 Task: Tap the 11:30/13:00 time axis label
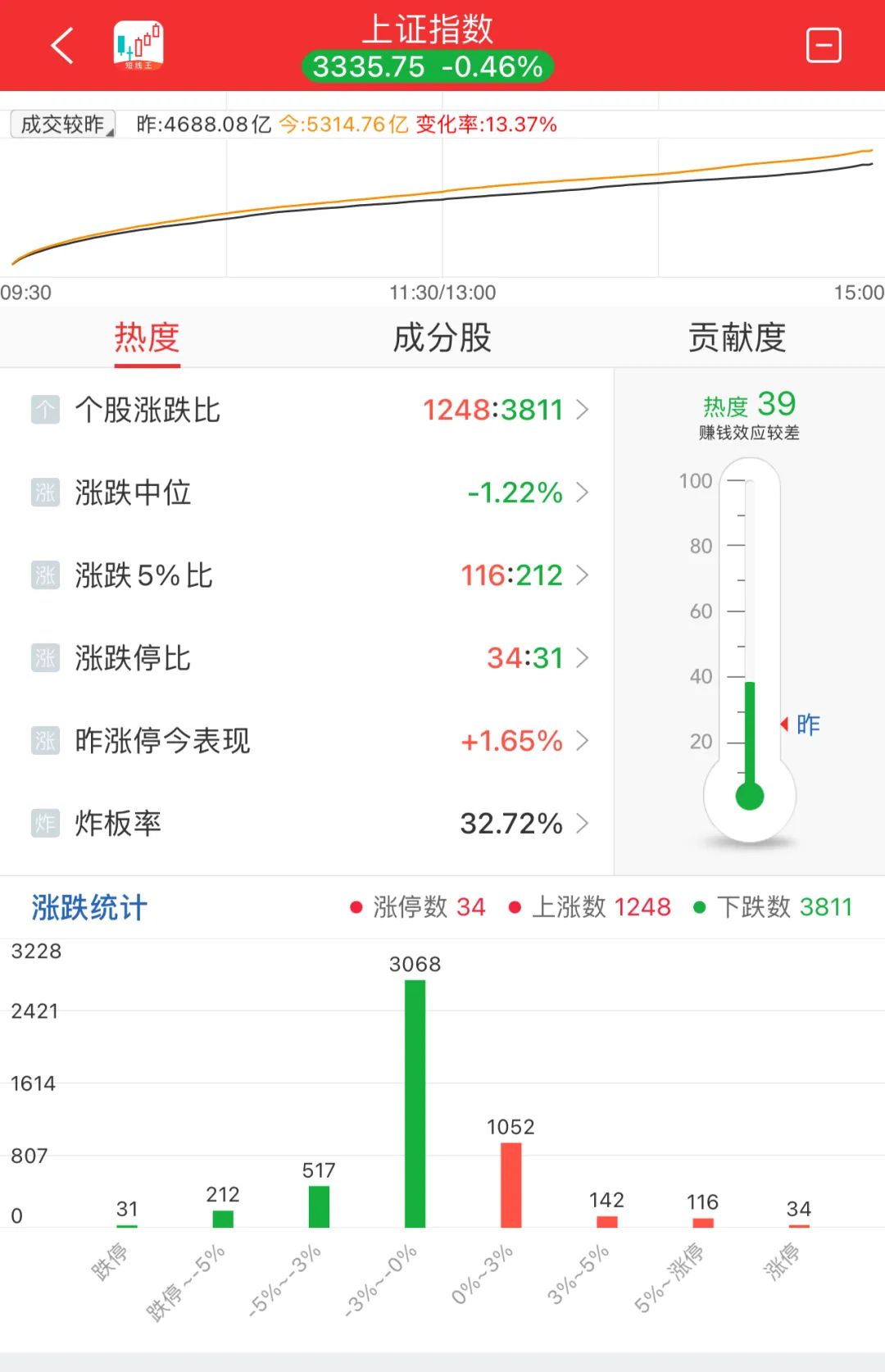pos(442,293)
